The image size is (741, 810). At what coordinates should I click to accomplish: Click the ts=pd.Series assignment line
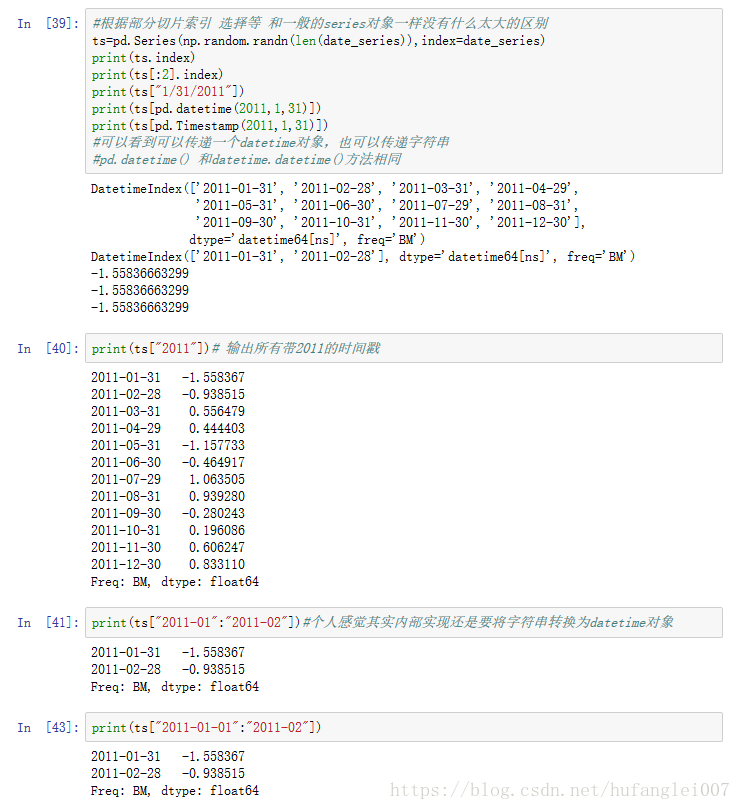pos(318,41)
